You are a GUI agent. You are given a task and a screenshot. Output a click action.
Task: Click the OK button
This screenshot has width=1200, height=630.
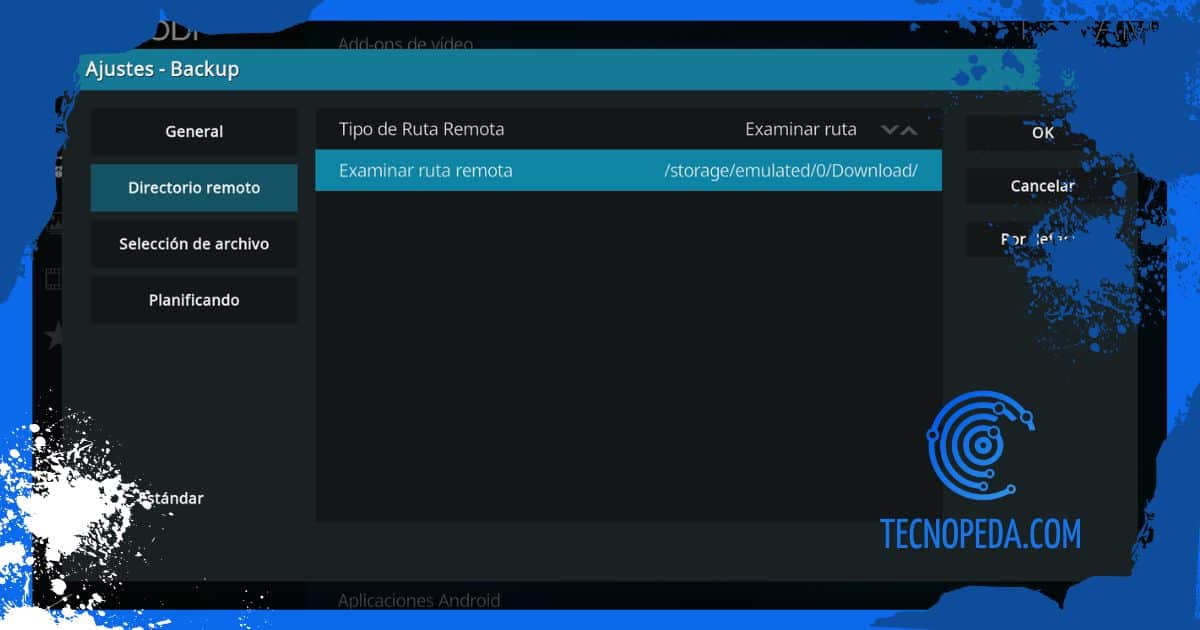[1043, 132]
